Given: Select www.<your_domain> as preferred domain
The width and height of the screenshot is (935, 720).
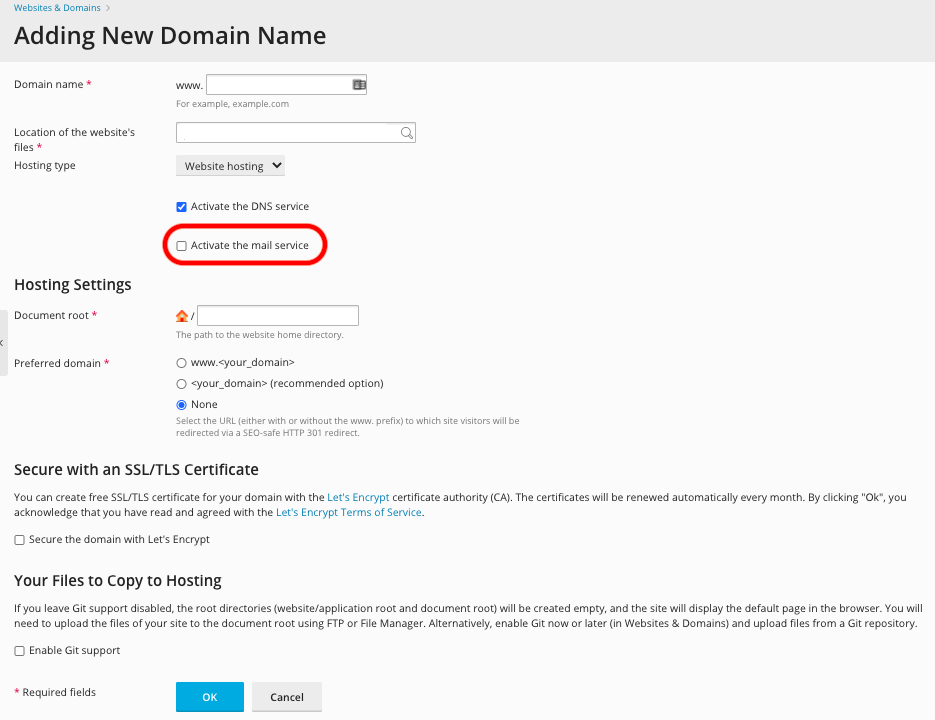Looking at the screenshot, I should click(x=181, y=363).
